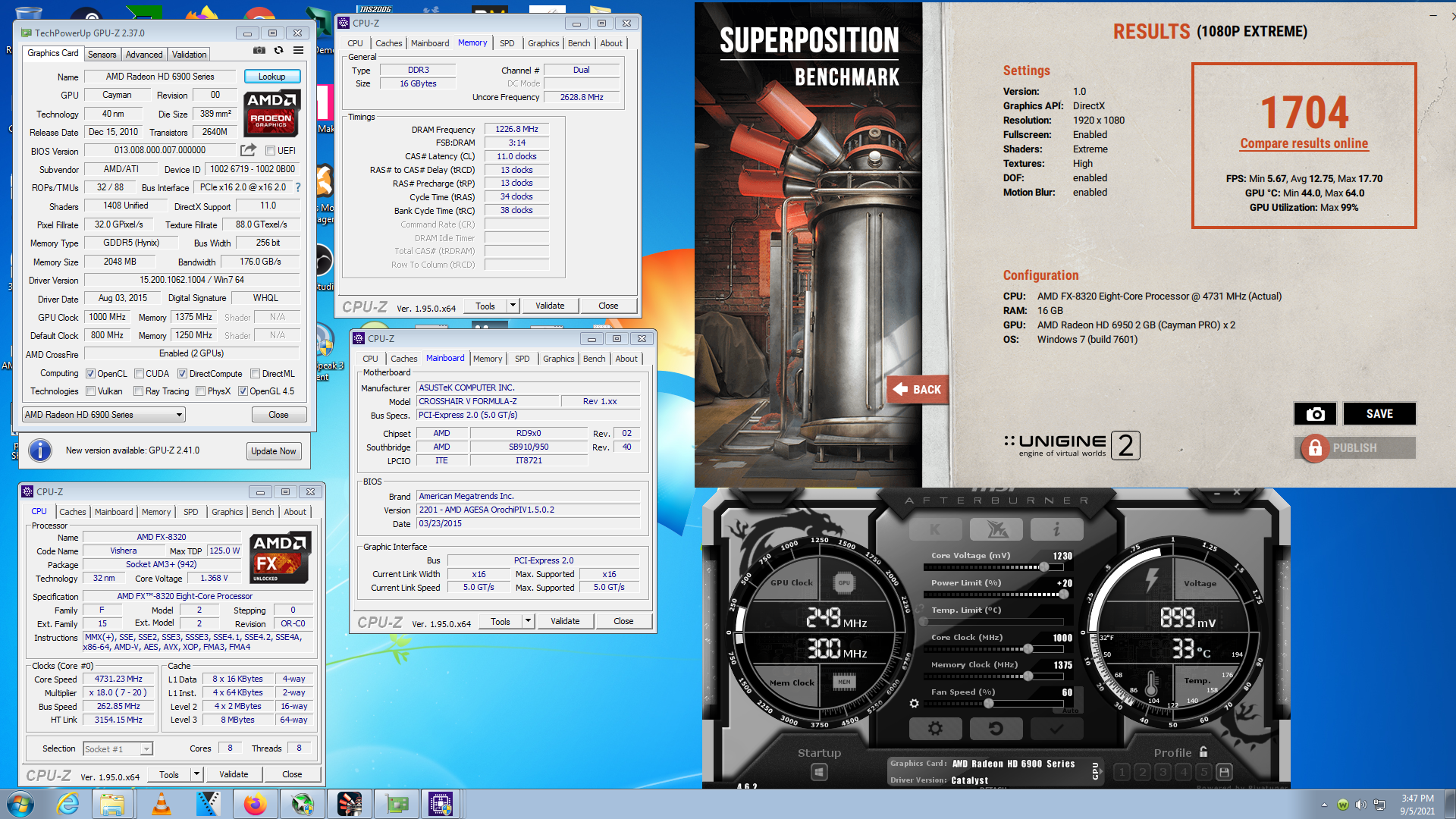Click the GPU-Z refresh icon
This screenshot has height=819, width=1456.
278,51
